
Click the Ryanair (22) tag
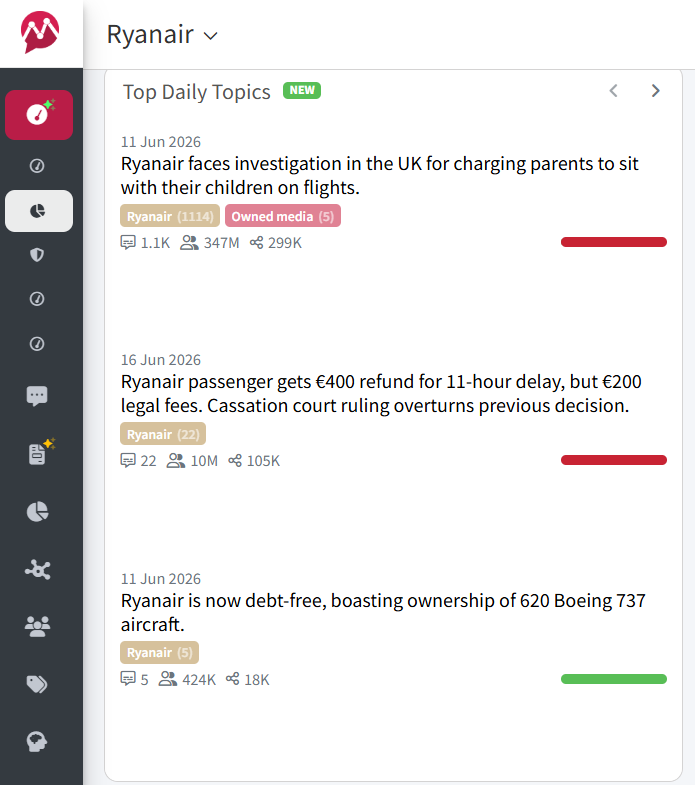163,434
